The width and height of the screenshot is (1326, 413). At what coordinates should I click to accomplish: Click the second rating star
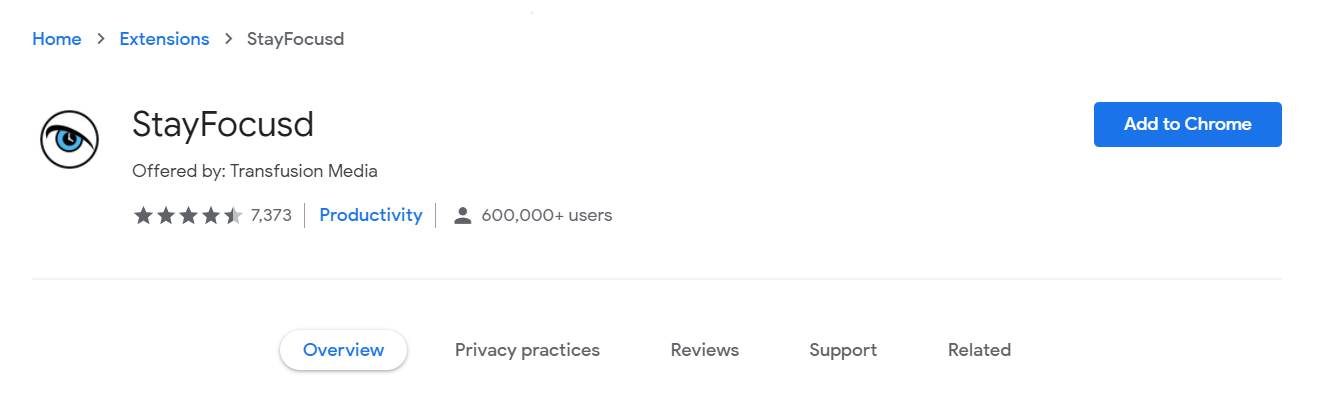165,215
